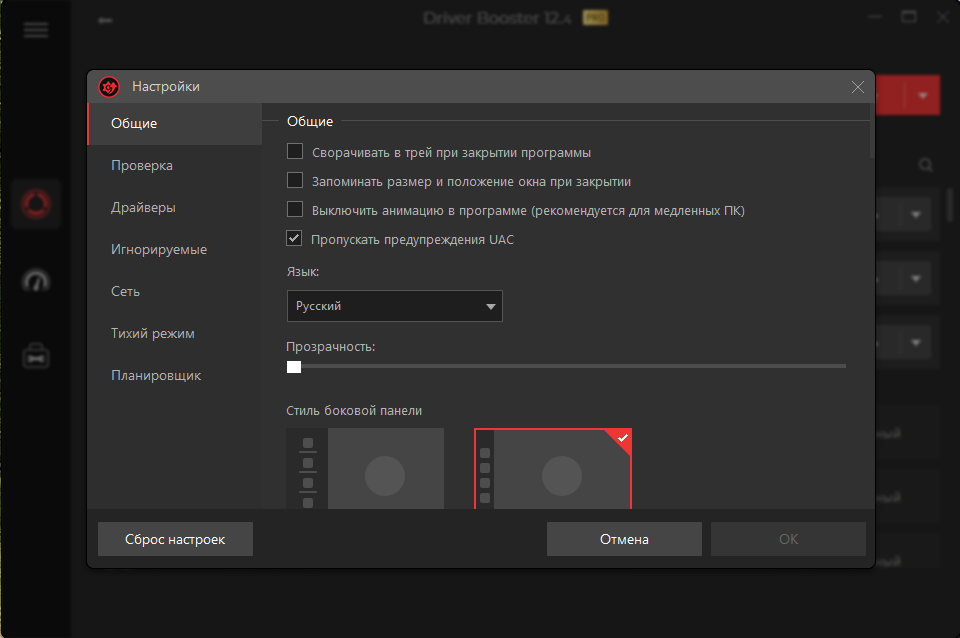The width and height of the screenshot is (960, 638).
Task: Click the Прозрачность slider track
Action: click(566, 366)
